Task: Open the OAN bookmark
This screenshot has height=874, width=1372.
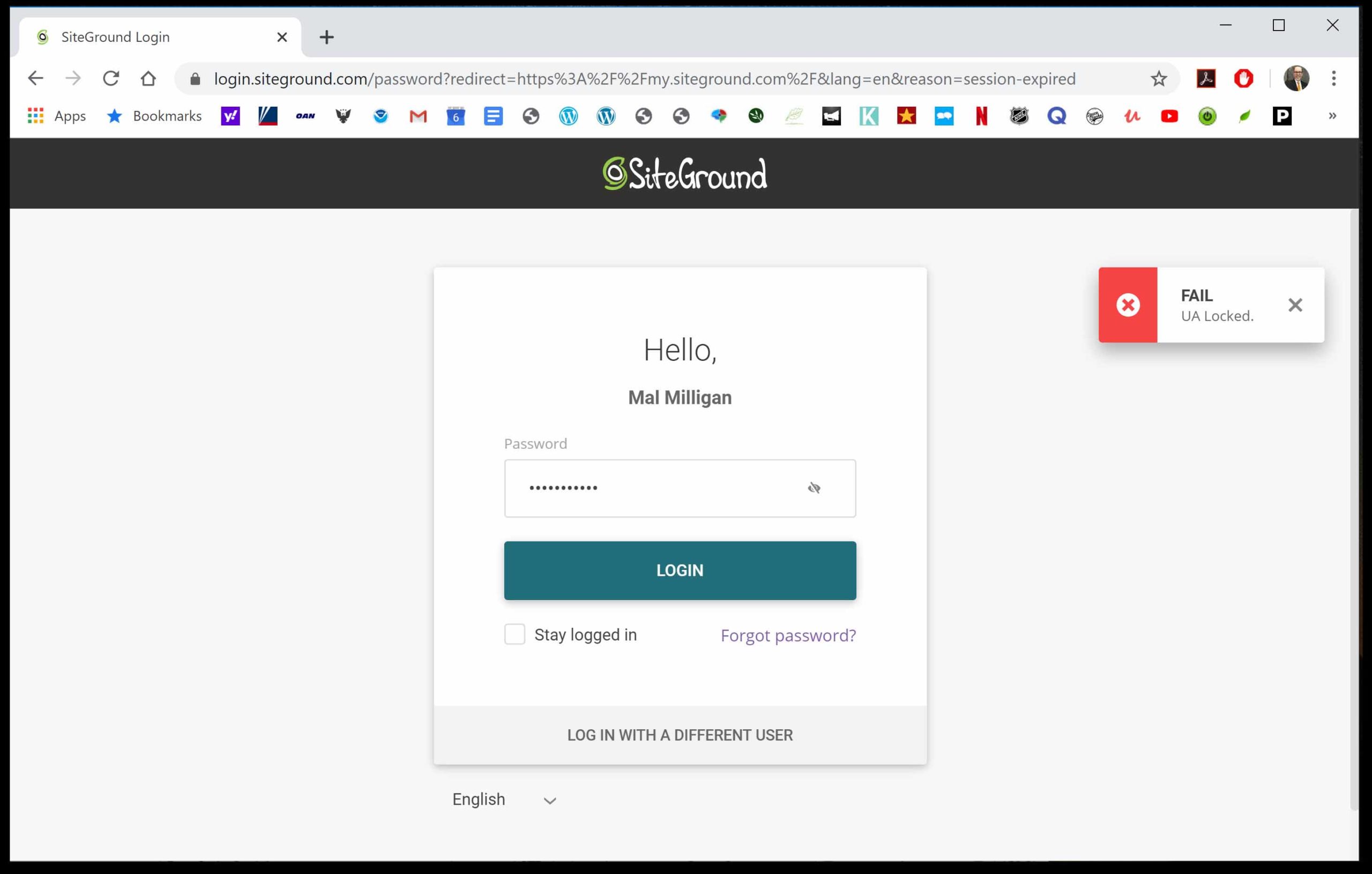Action: pyautogui.click(x=305, y=116)
